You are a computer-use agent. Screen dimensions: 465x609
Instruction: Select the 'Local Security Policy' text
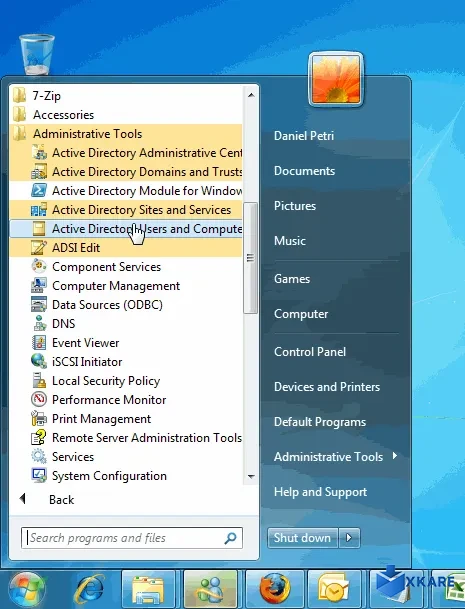pyautogui.click(x=106, y=381)
